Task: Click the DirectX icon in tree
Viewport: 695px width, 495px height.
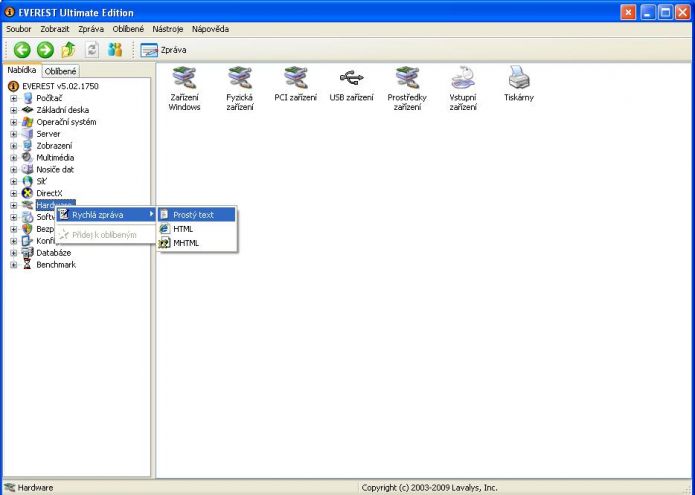Action: tap(27, 193)
